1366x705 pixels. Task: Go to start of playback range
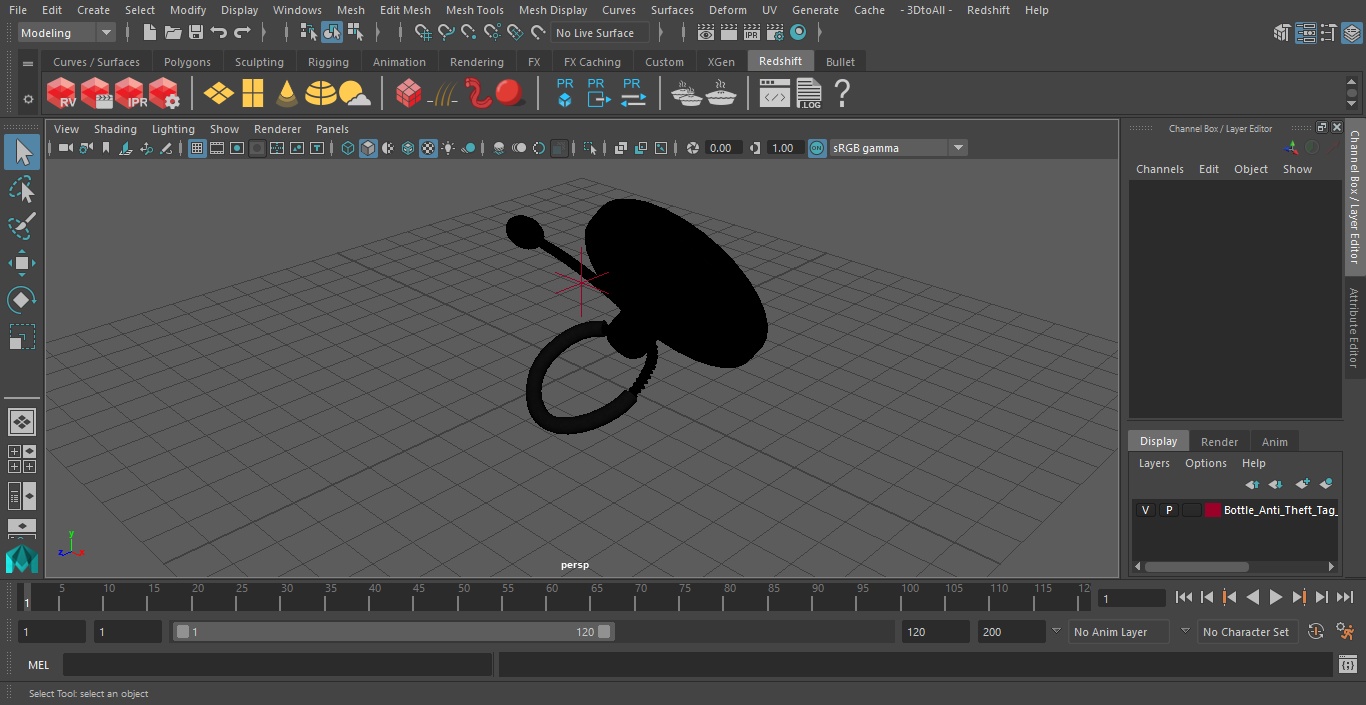(1184, 597)
